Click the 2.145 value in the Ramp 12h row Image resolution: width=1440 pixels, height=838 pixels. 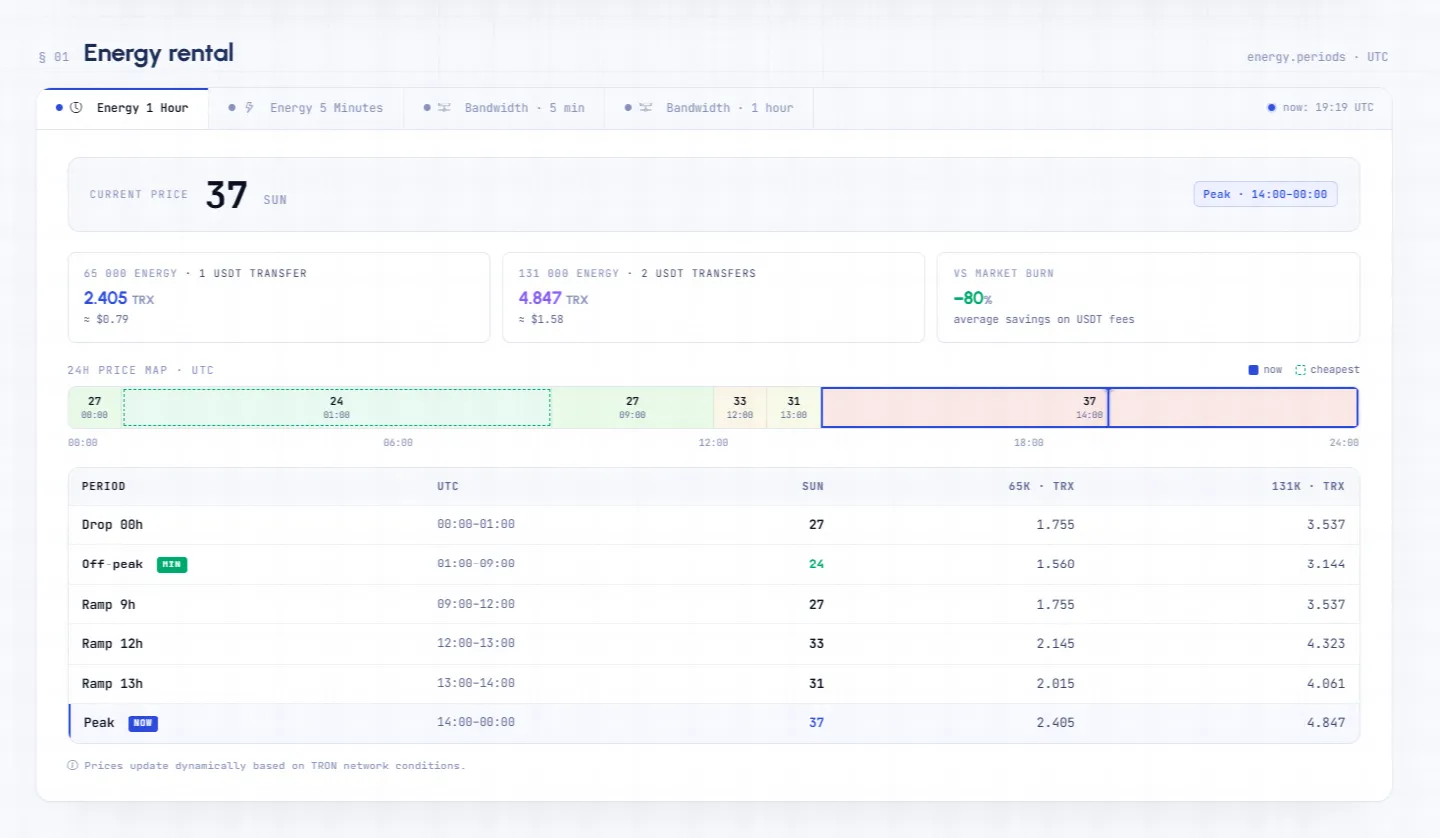click(x=1057, y=644)
